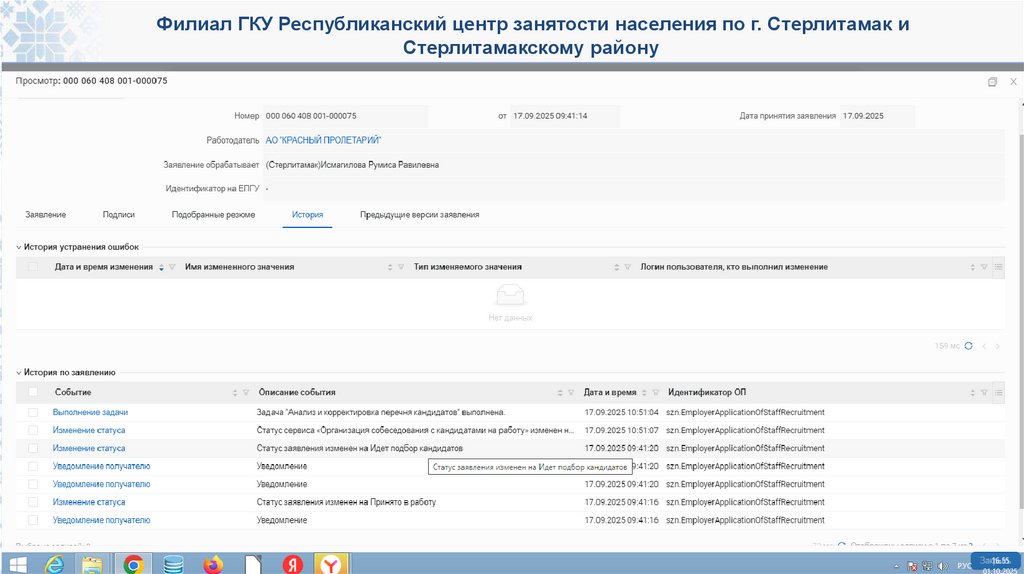
Task: Open Yandex Browser from taskbar
Action: [x=331, y=564]
